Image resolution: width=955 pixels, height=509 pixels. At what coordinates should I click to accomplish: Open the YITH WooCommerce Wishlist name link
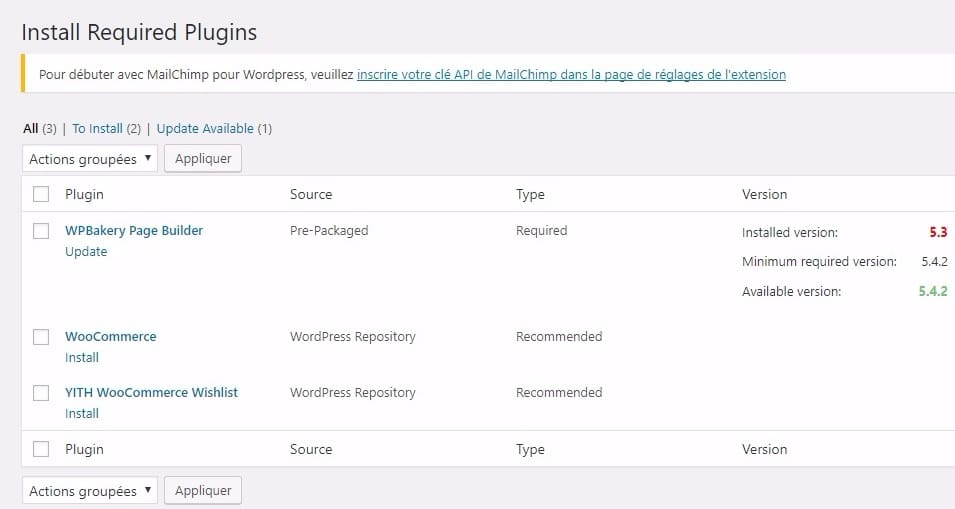[x=152, y=392]
